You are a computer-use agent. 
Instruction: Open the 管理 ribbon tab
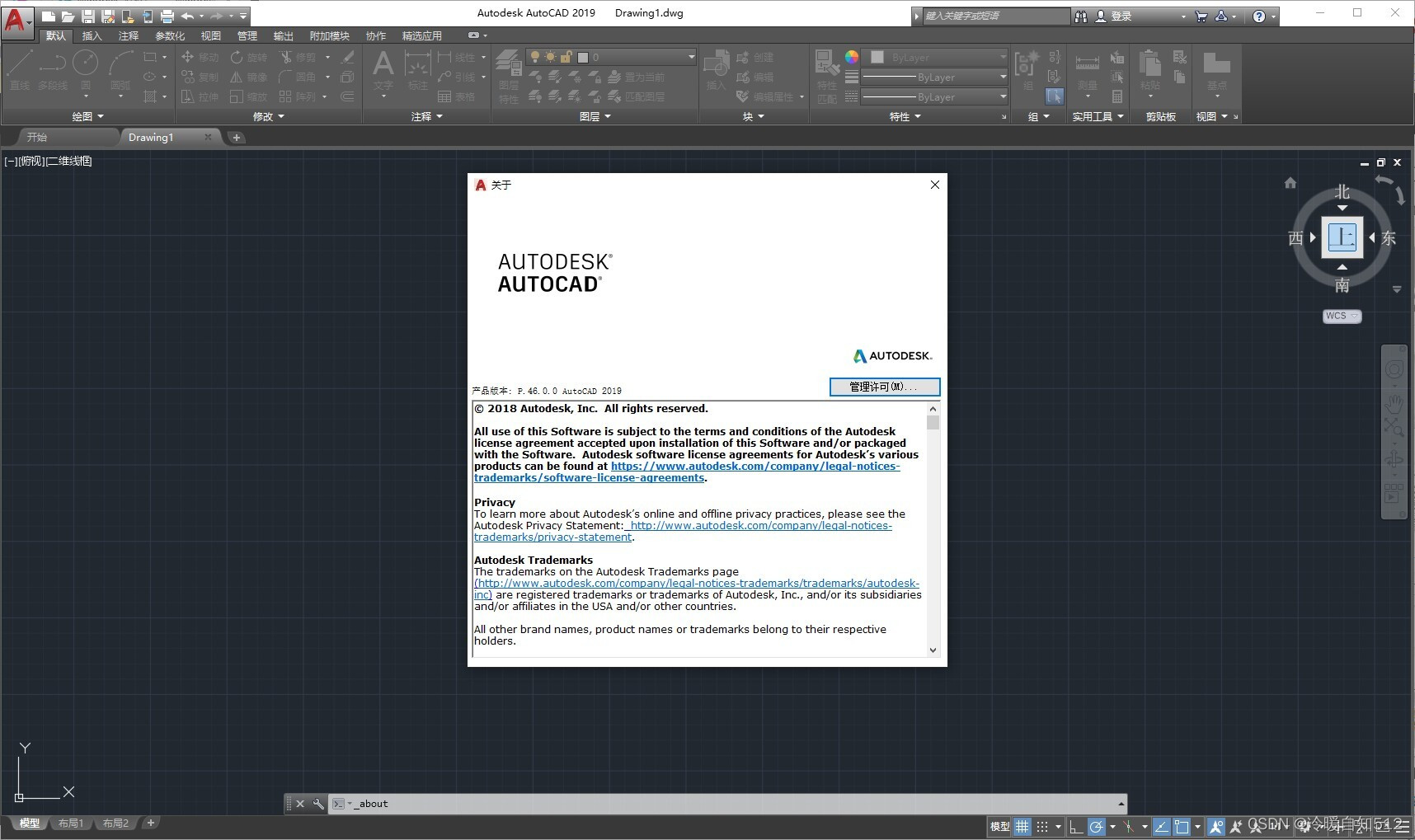click(x=247, y=35)
